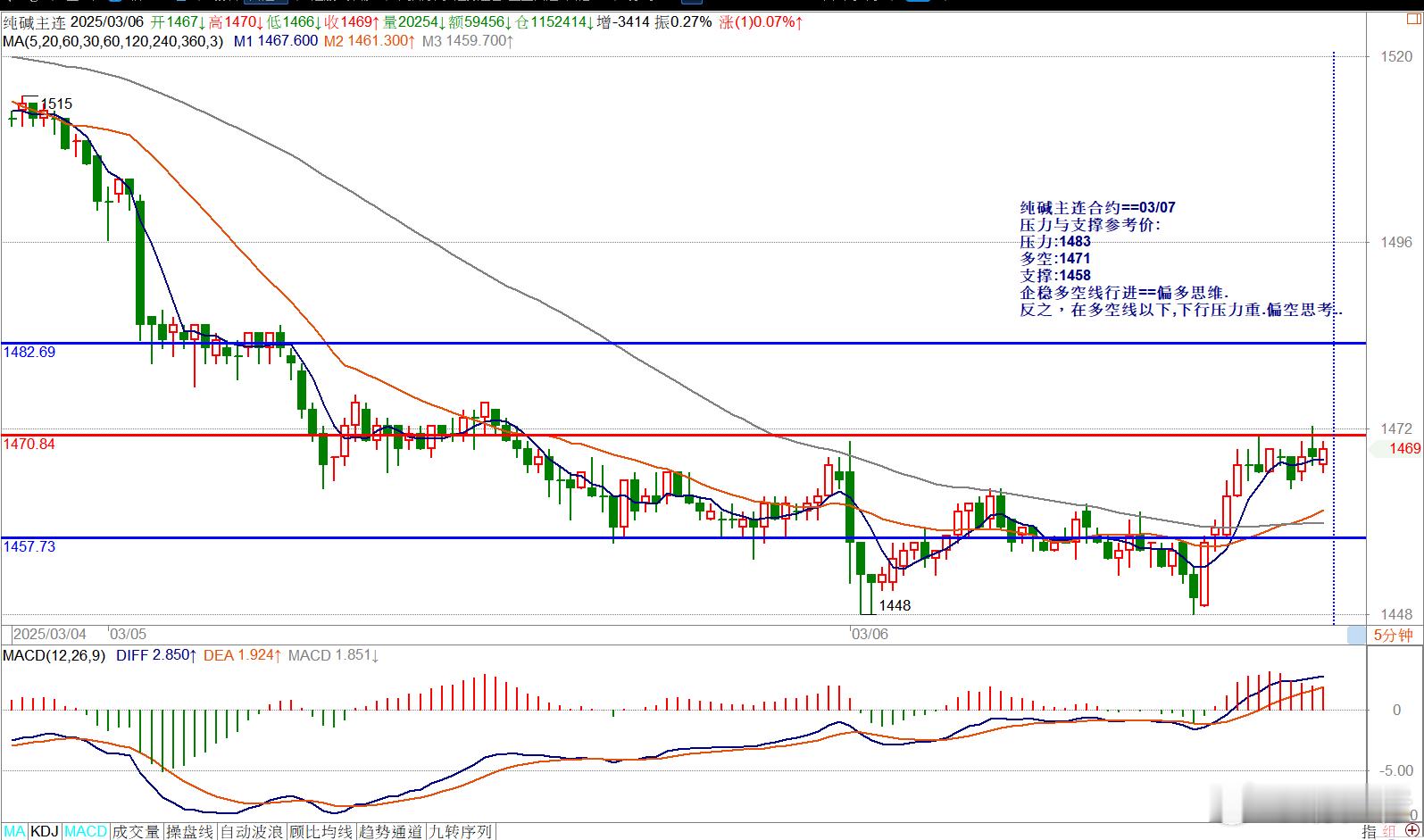Click the M2 1461.300 moving average value

pos(369,40)
